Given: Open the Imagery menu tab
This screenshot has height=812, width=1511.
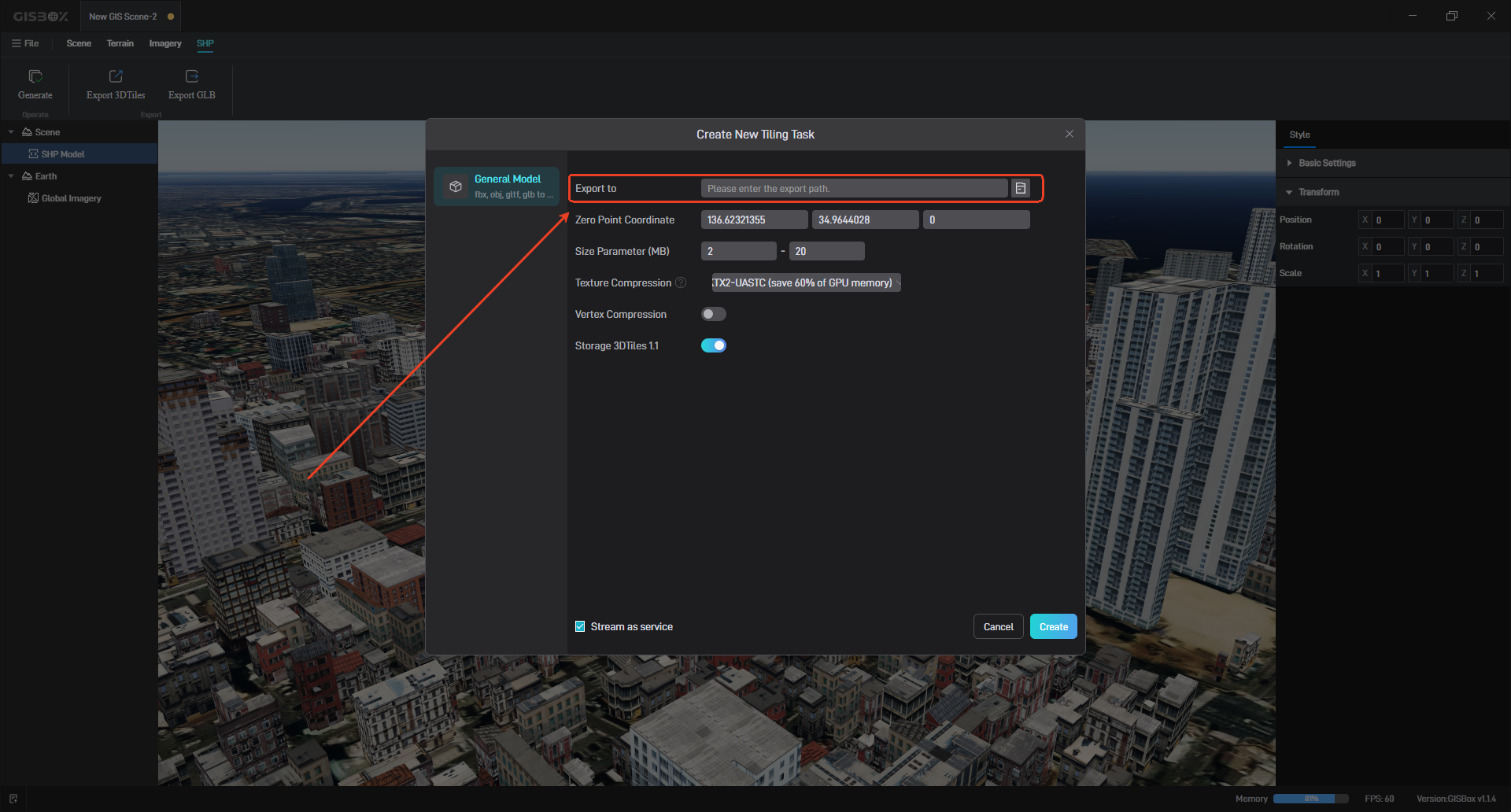Looking at the screenshot, I should (165, 43).
